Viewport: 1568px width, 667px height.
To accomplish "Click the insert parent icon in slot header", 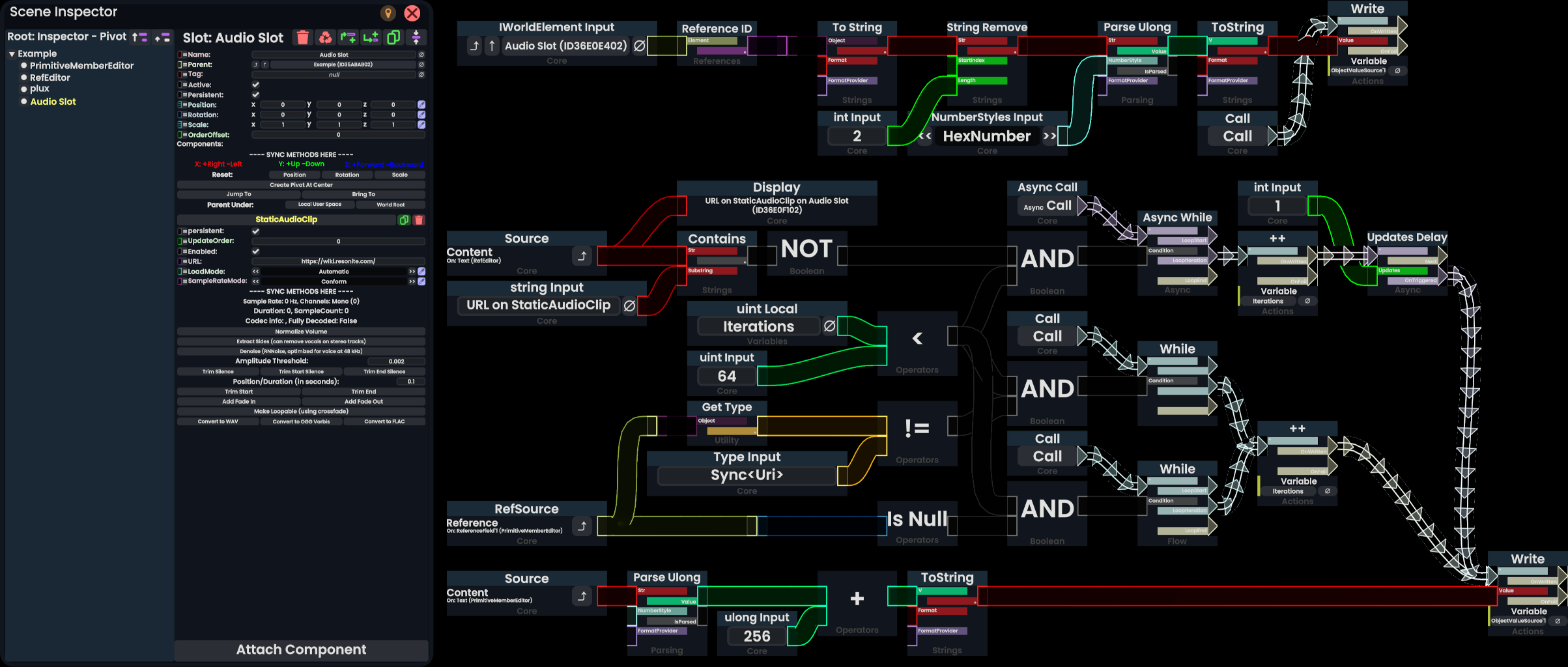I will point(348,38).
